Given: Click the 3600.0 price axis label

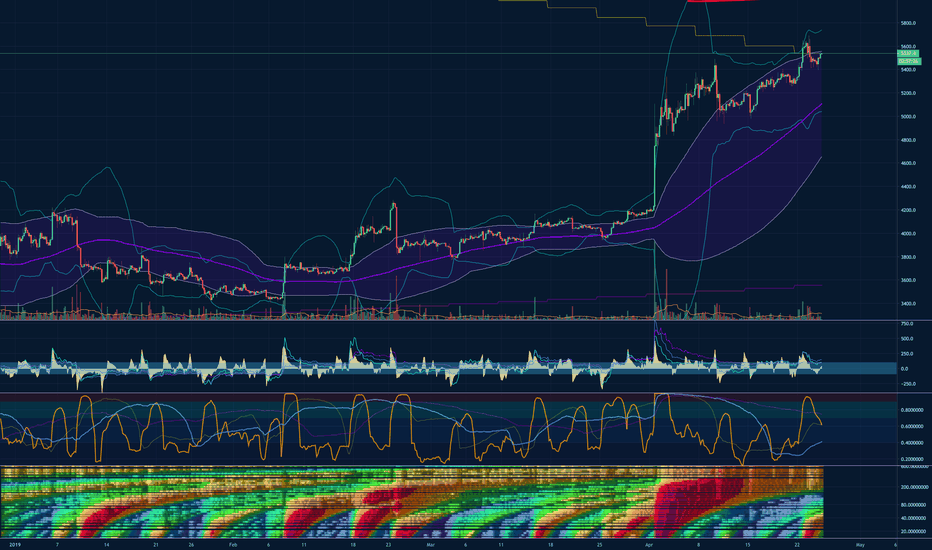Looking at the screenshot, I should point(908,281).
